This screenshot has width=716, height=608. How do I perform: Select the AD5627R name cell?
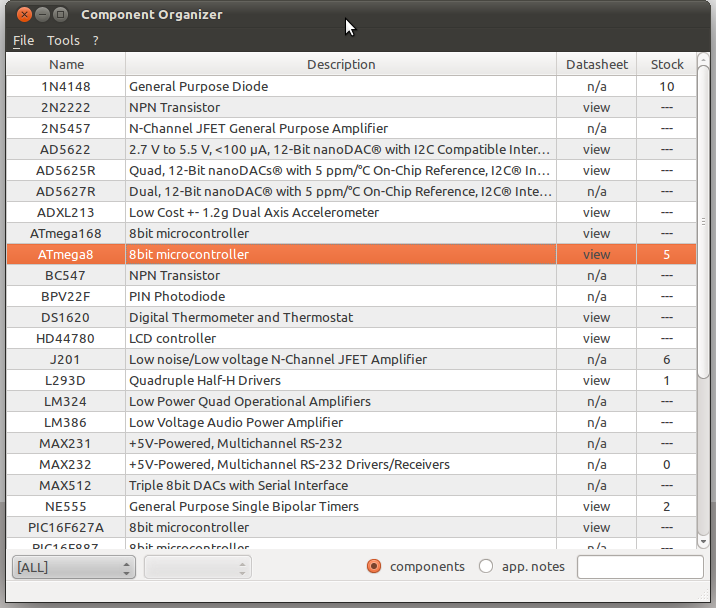click(66, 192)
